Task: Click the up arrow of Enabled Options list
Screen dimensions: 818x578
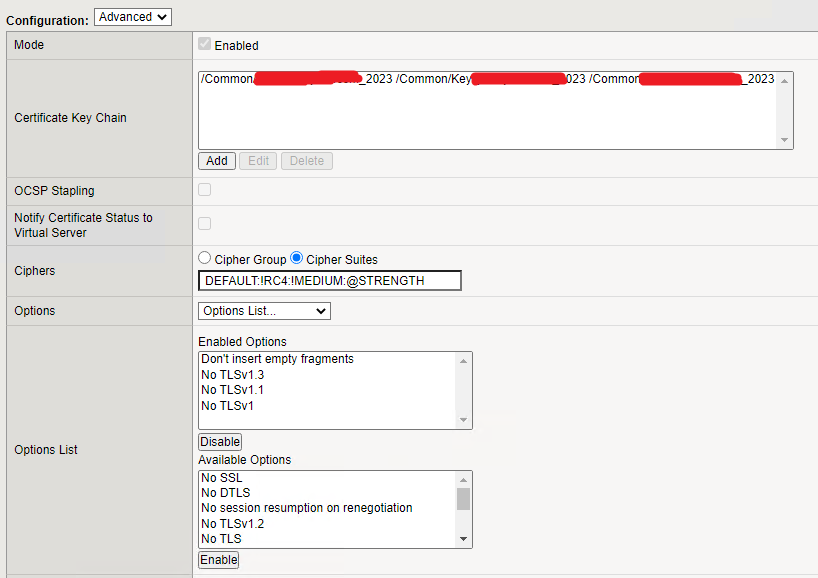Action: coord(463,361)
